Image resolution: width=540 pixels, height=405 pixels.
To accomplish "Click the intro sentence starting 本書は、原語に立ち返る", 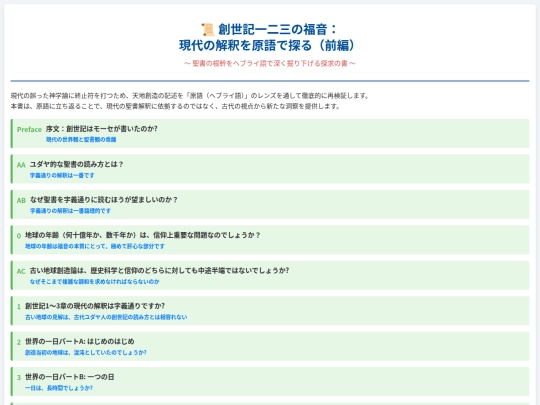I will pyautogui.click(x=175, y=106).
